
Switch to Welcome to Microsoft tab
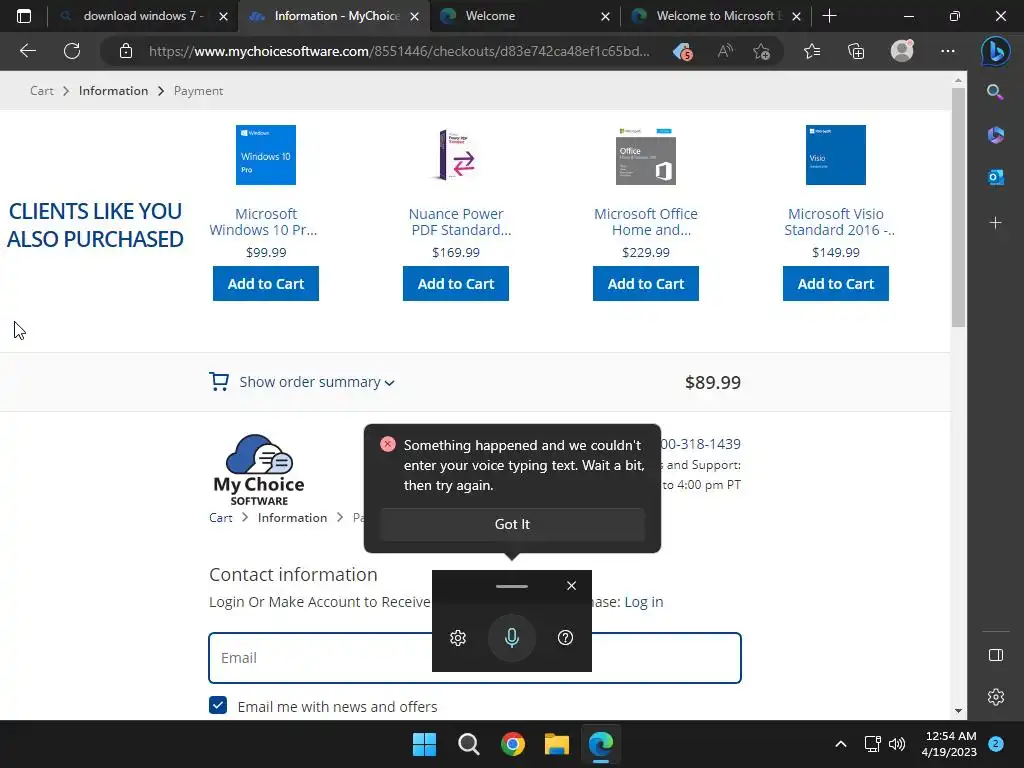718,16
